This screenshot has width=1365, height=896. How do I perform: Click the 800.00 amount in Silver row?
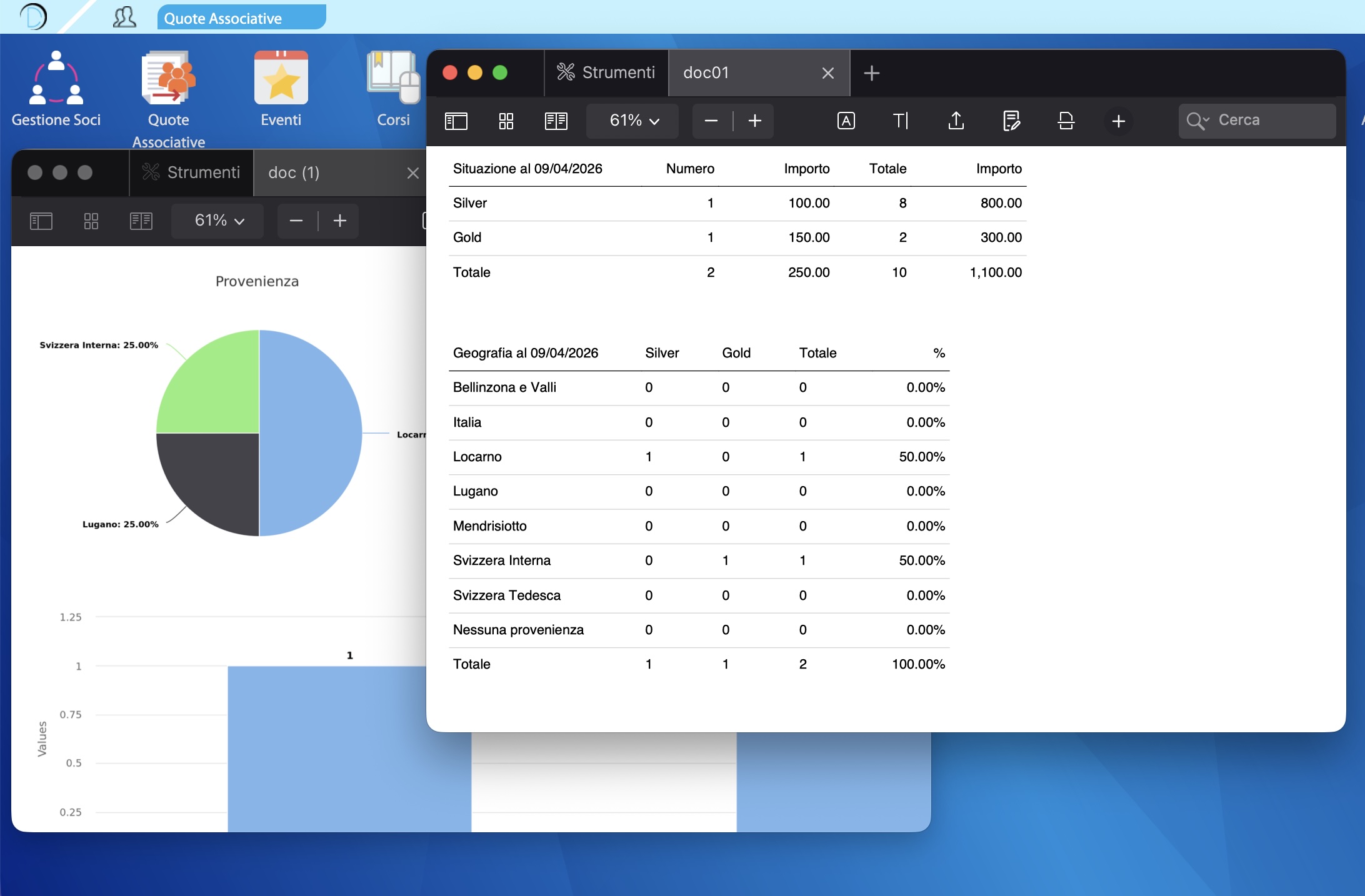[1001, 203]
